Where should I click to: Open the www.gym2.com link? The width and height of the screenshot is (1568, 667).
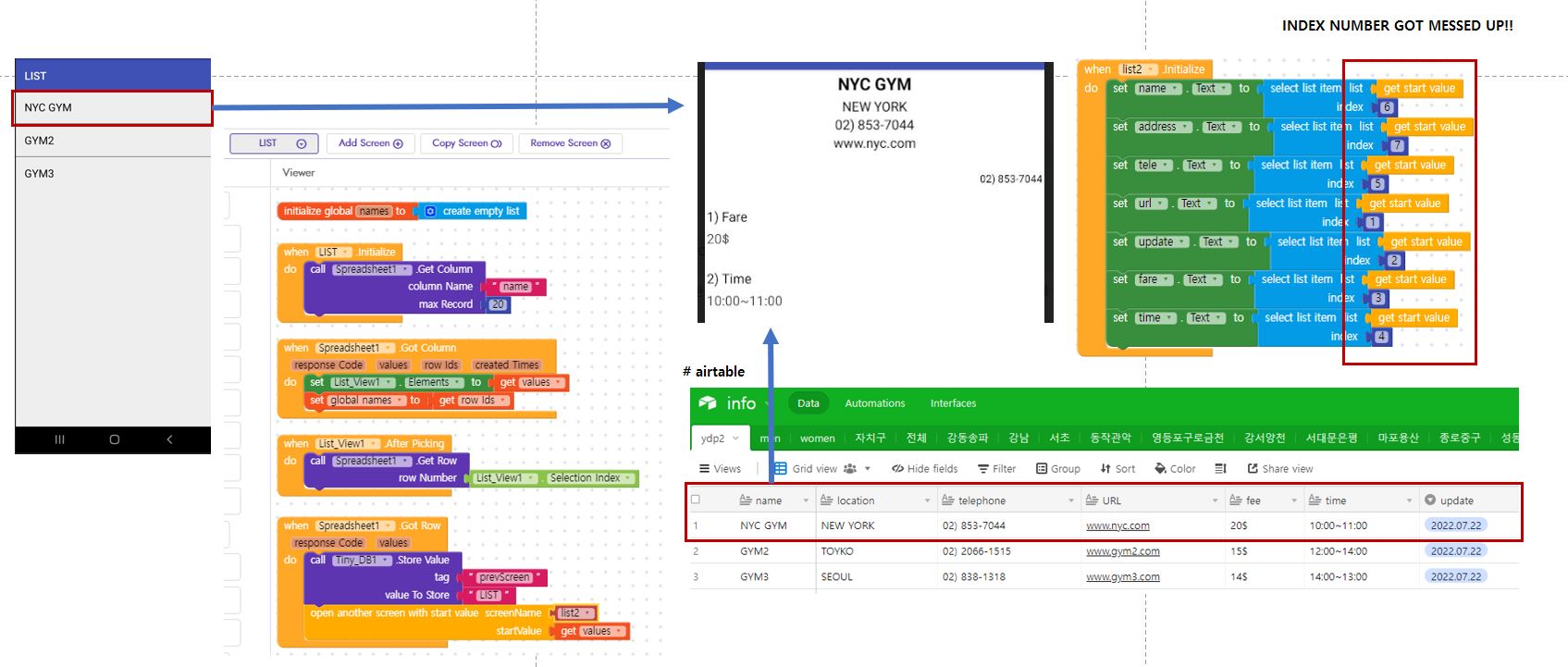1122,551
